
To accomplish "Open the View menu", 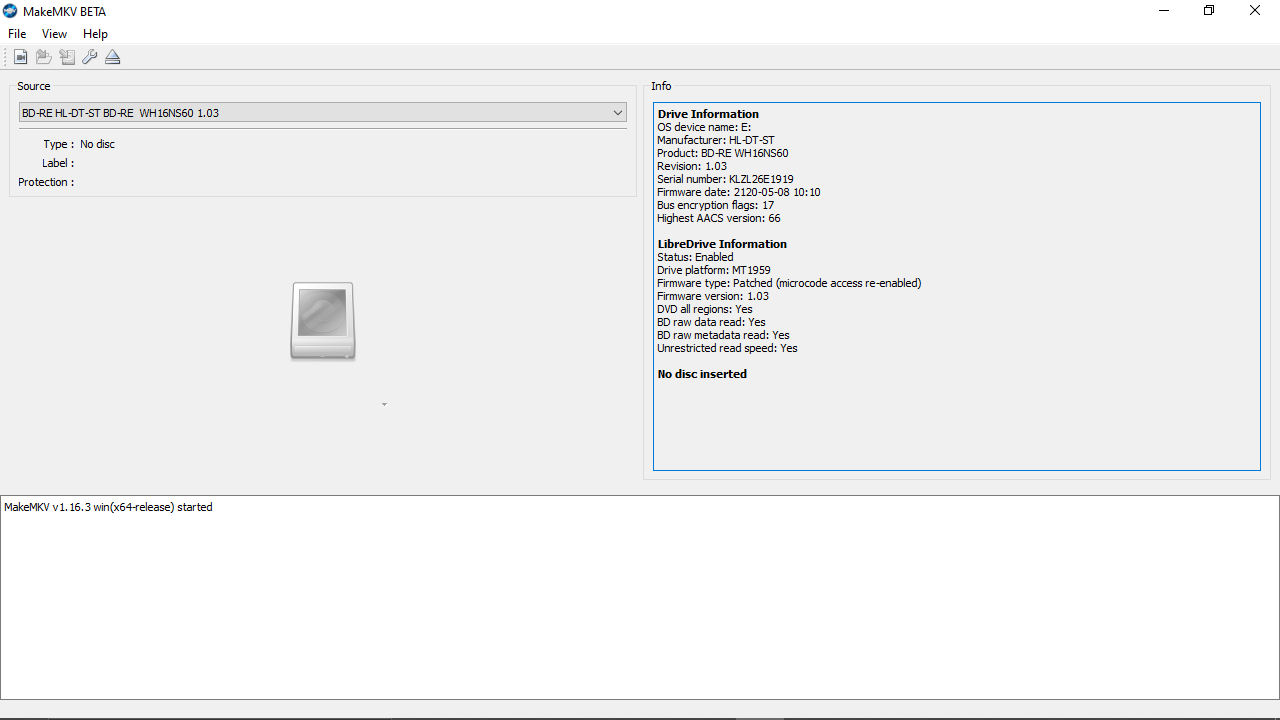I will tap(54, 34).
